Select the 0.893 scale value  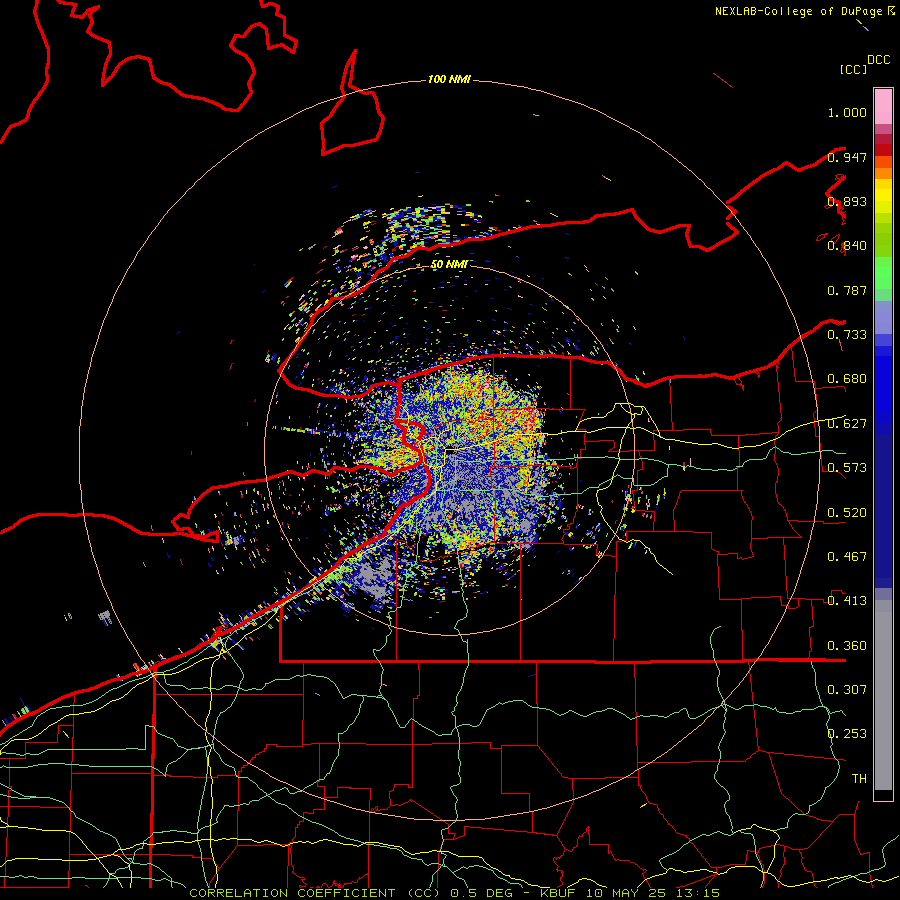(x=847, y=201)
